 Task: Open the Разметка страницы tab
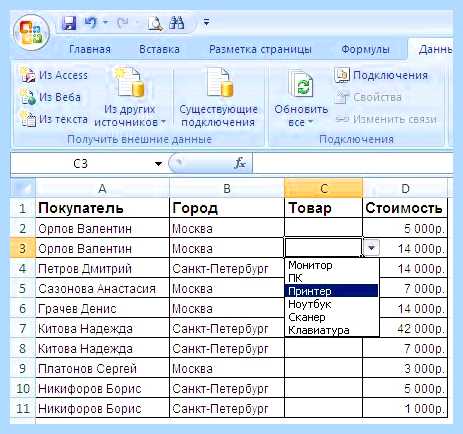click(260, 50)
